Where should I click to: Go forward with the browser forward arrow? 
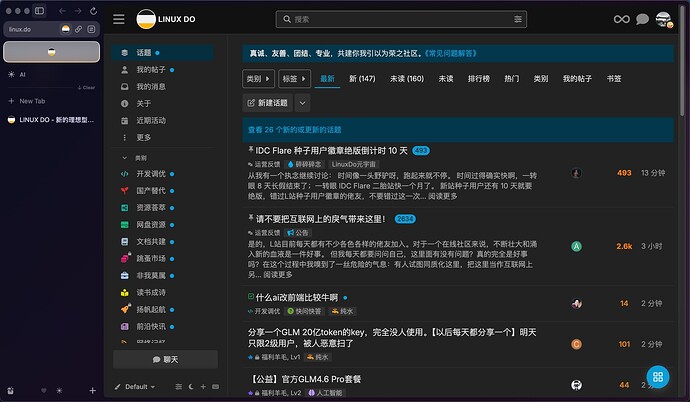point(78,11)
